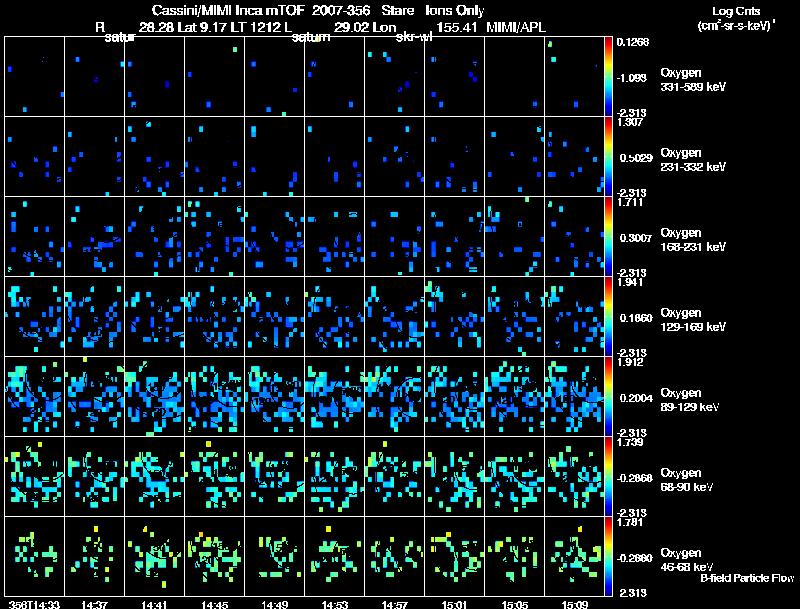Click the colorbar maximum value '1.739'
The height and width of the screenshot is (609, 800).
[630, 442]
